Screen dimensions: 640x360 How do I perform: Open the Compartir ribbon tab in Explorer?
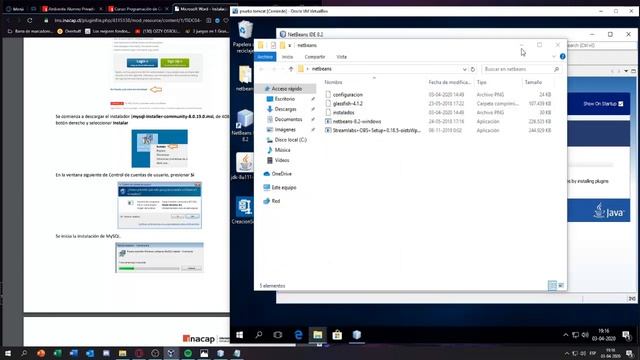click(x=315, y=57)
